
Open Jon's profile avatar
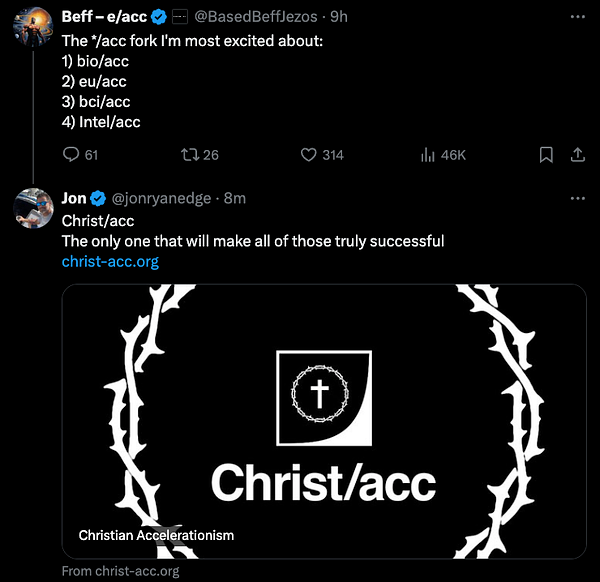pyautogui.click(x=33, y=206)
